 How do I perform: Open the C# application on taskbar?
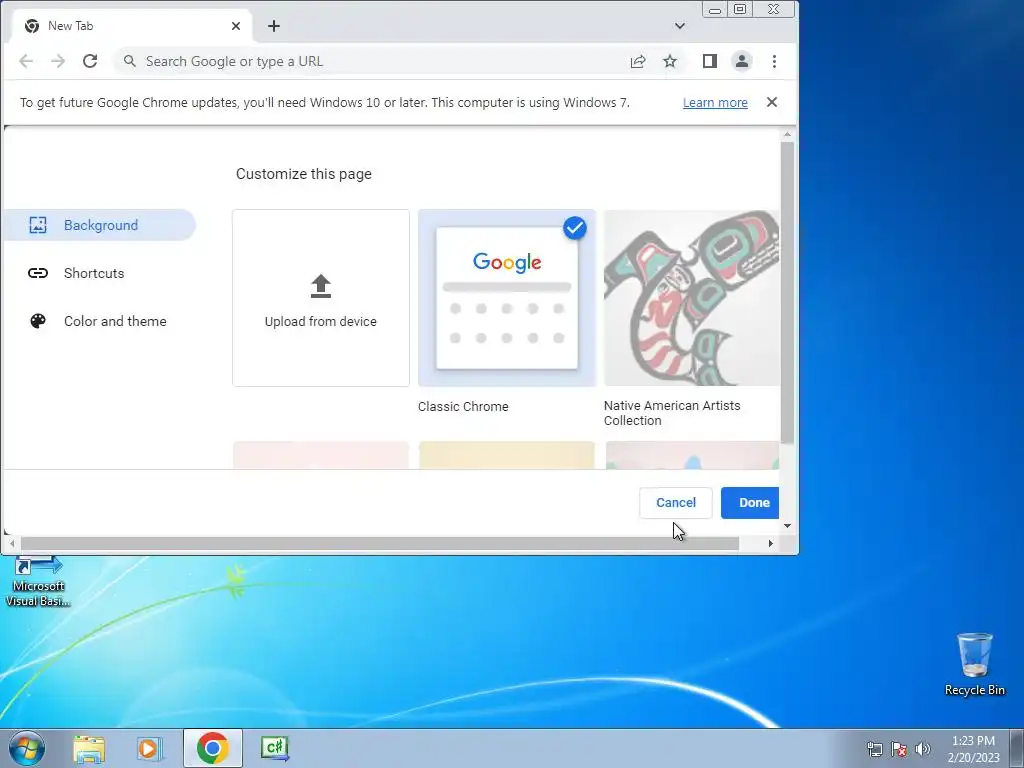coord(274,748)
